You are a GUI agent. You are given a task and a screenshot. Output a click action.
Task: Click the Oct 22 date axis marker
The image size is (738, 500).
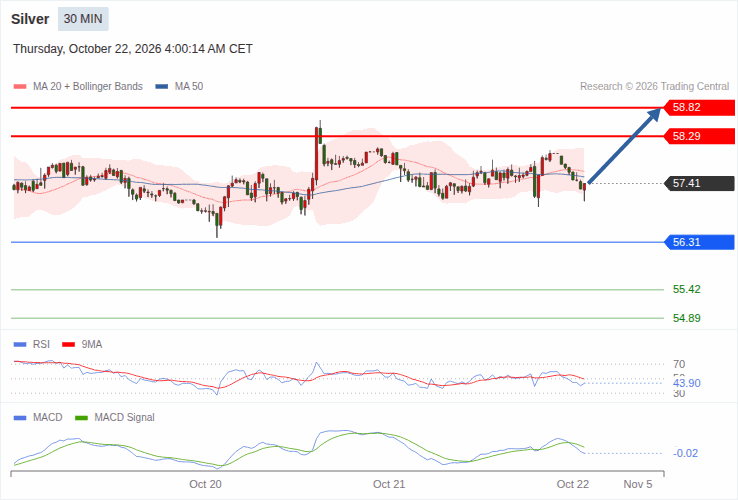pos(572,484)
